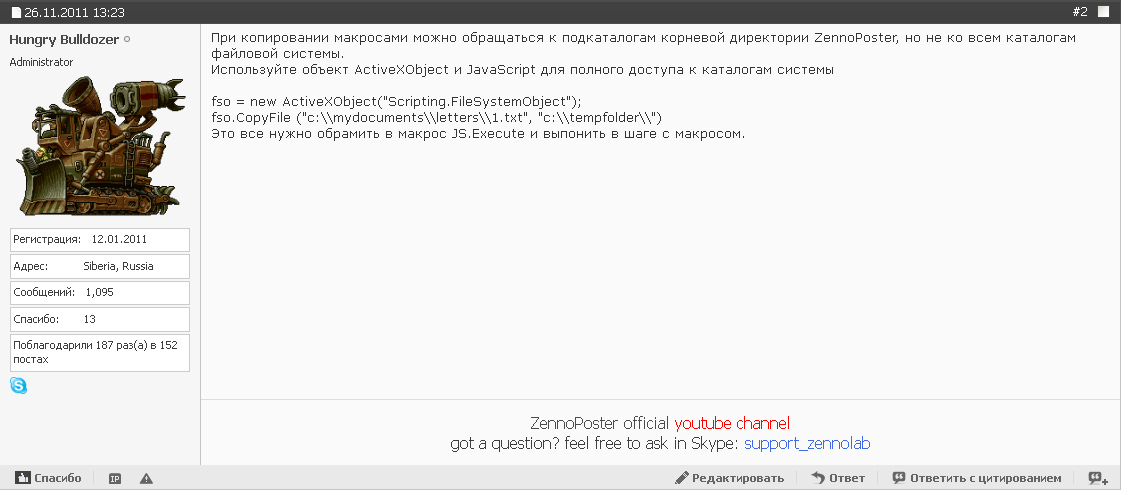Open the support_zennolab Skype link

point(814,443)
